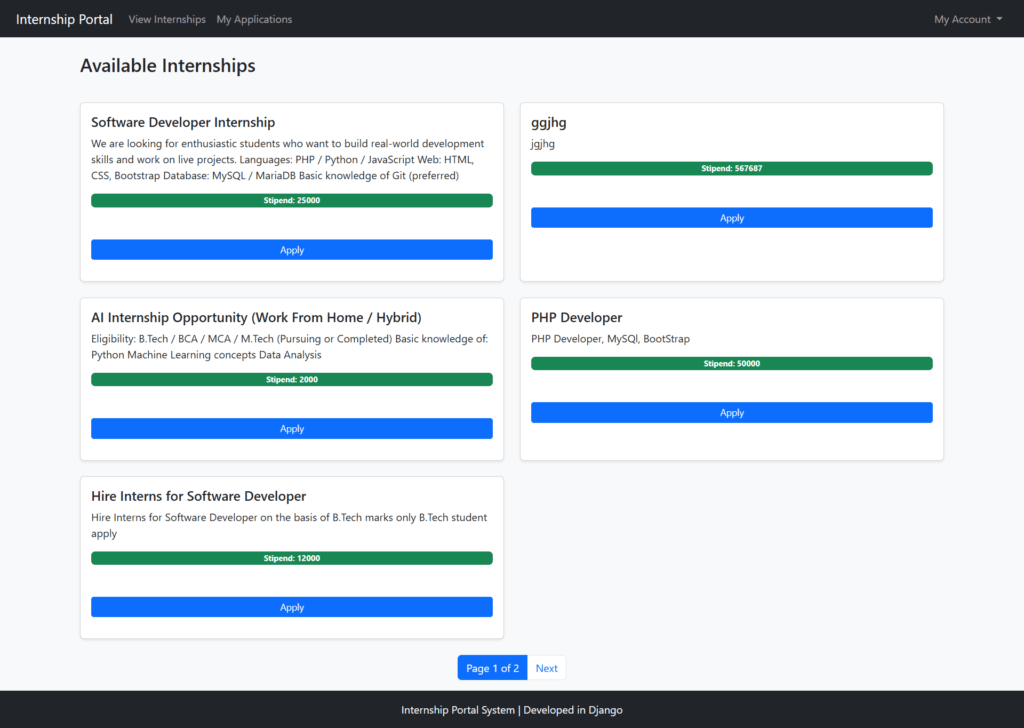
Task: Click the Stipend: 50000 badge
Action: point(731,363)
